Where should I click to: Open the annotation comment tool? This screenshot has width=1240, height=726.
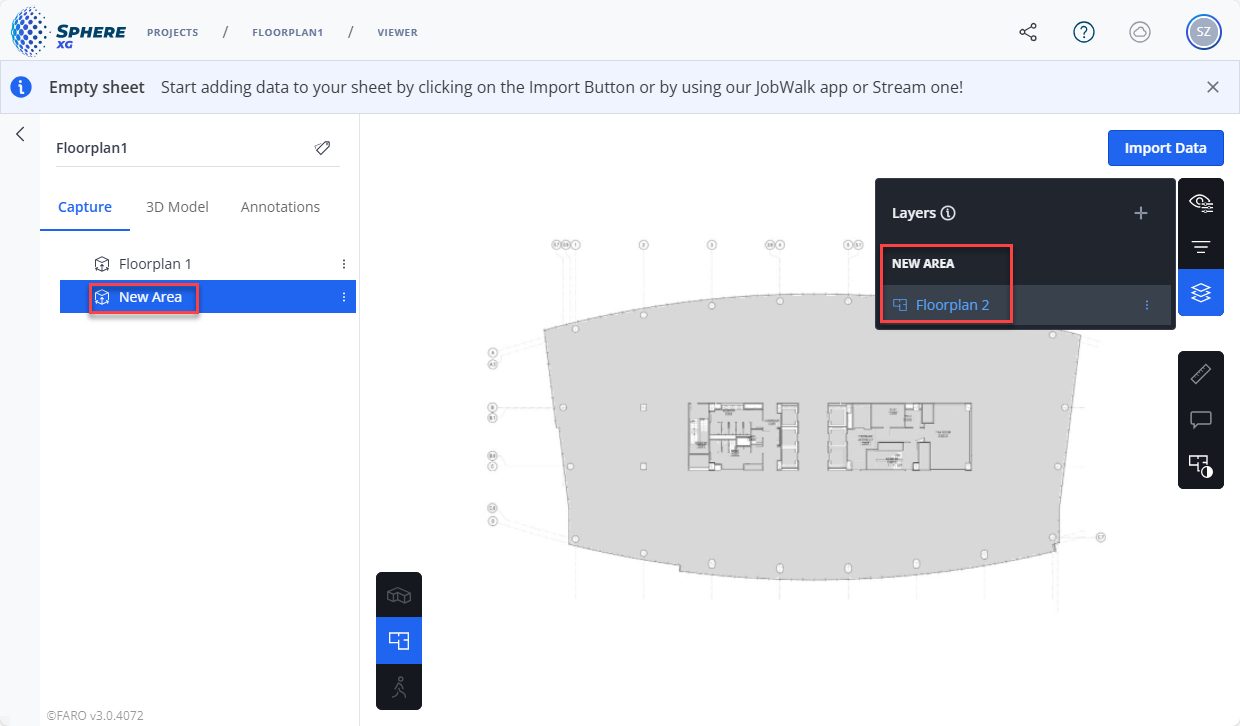point(1201,420)
